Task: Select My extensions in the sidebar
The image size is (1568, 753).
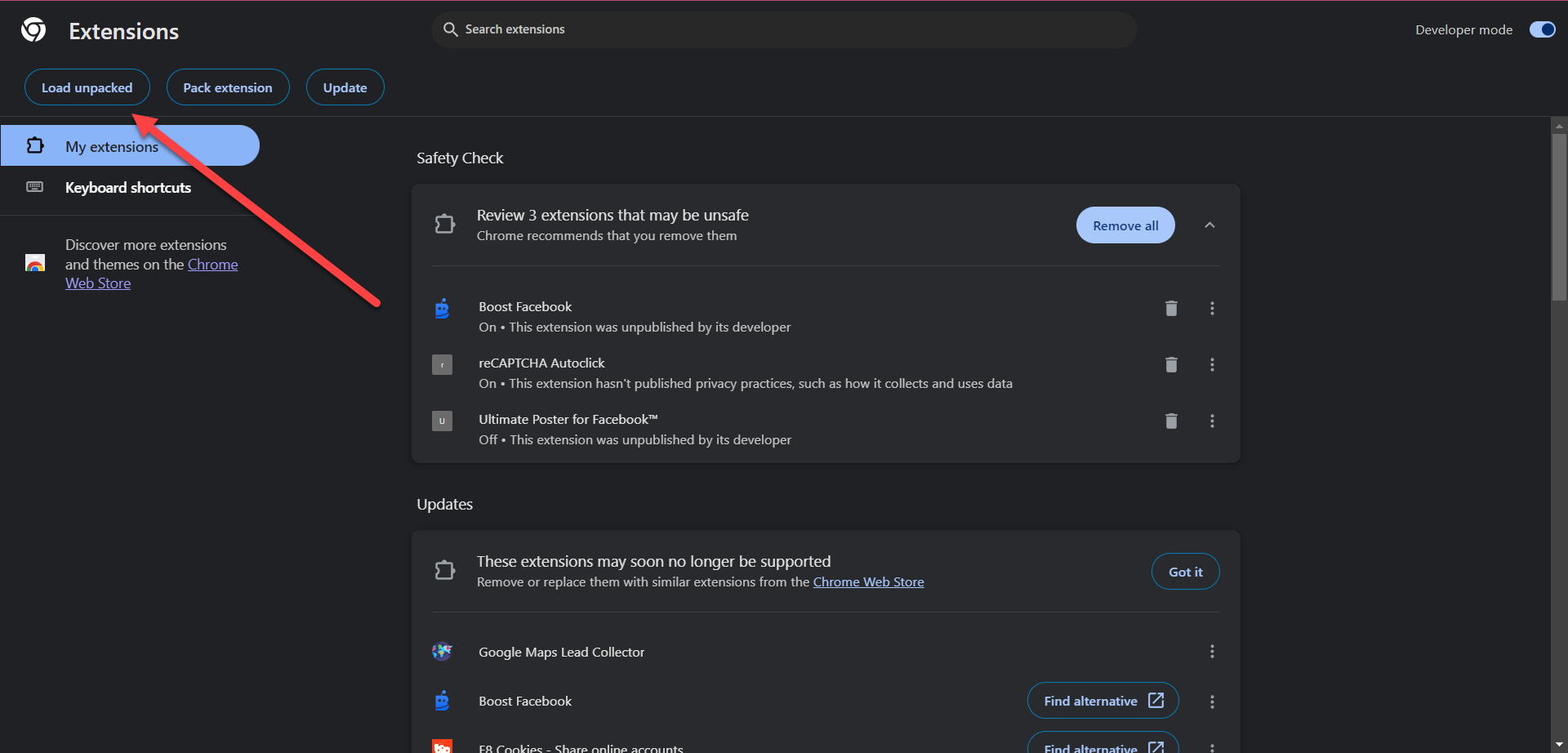Action: 112,146
